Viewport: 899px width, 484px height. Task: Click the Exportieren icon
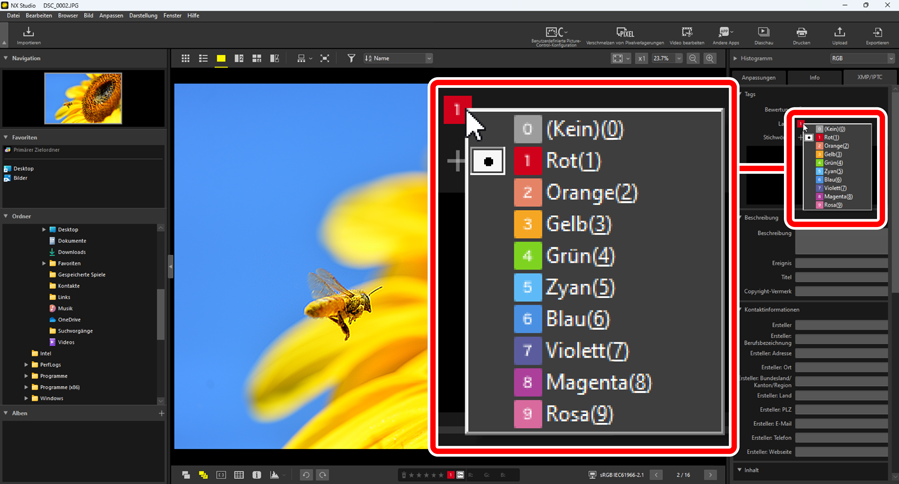click(877, 35)
